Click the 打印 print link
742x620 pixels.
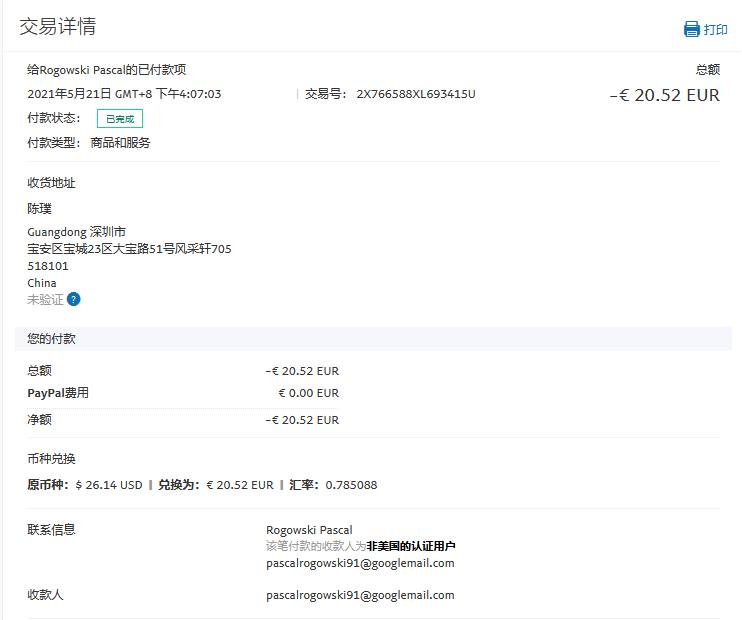[x=716, y=29]
